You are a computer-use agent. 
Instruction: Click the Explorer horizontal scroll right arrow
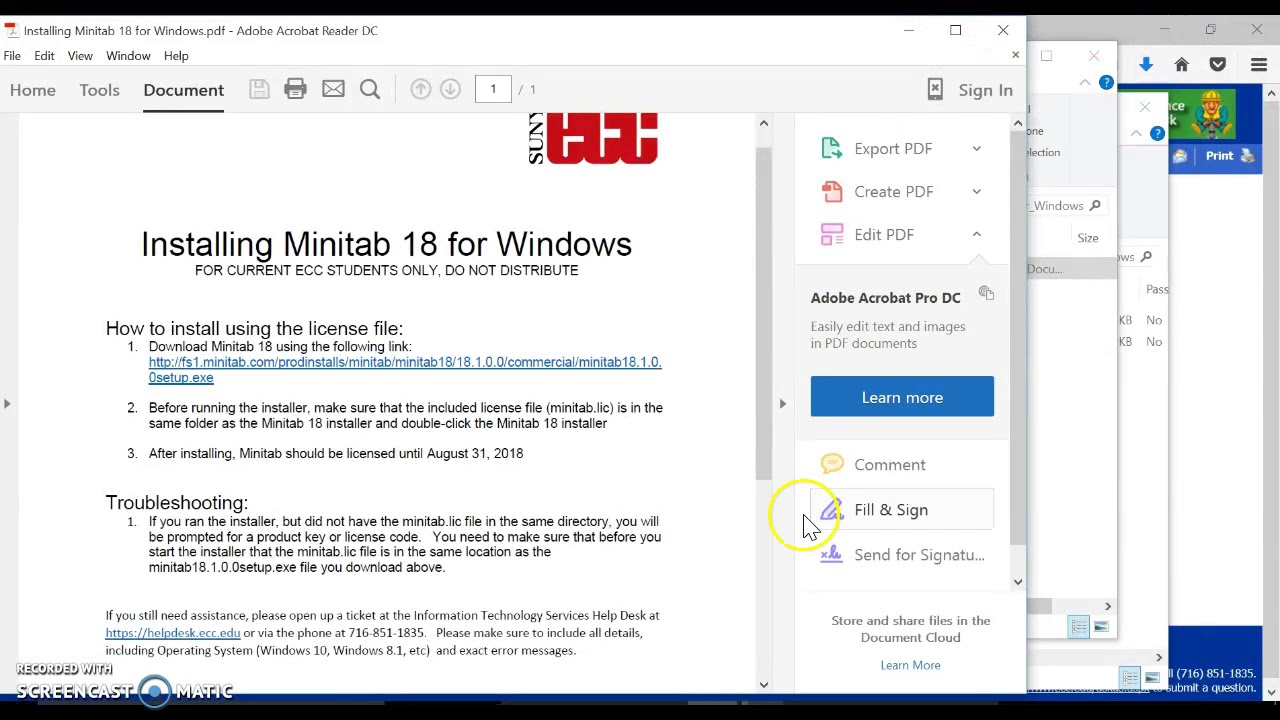[x=1108, y=606]
